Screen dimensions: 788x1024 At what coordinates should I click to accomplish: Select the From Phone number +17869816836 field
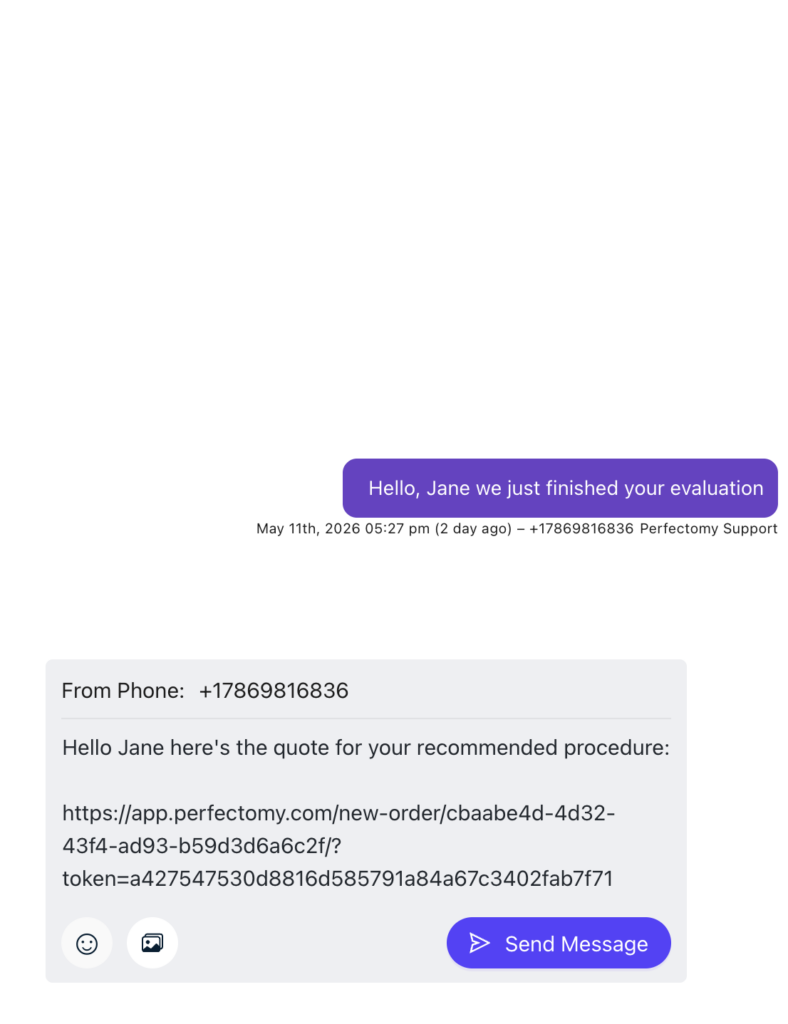coord(274,690)
